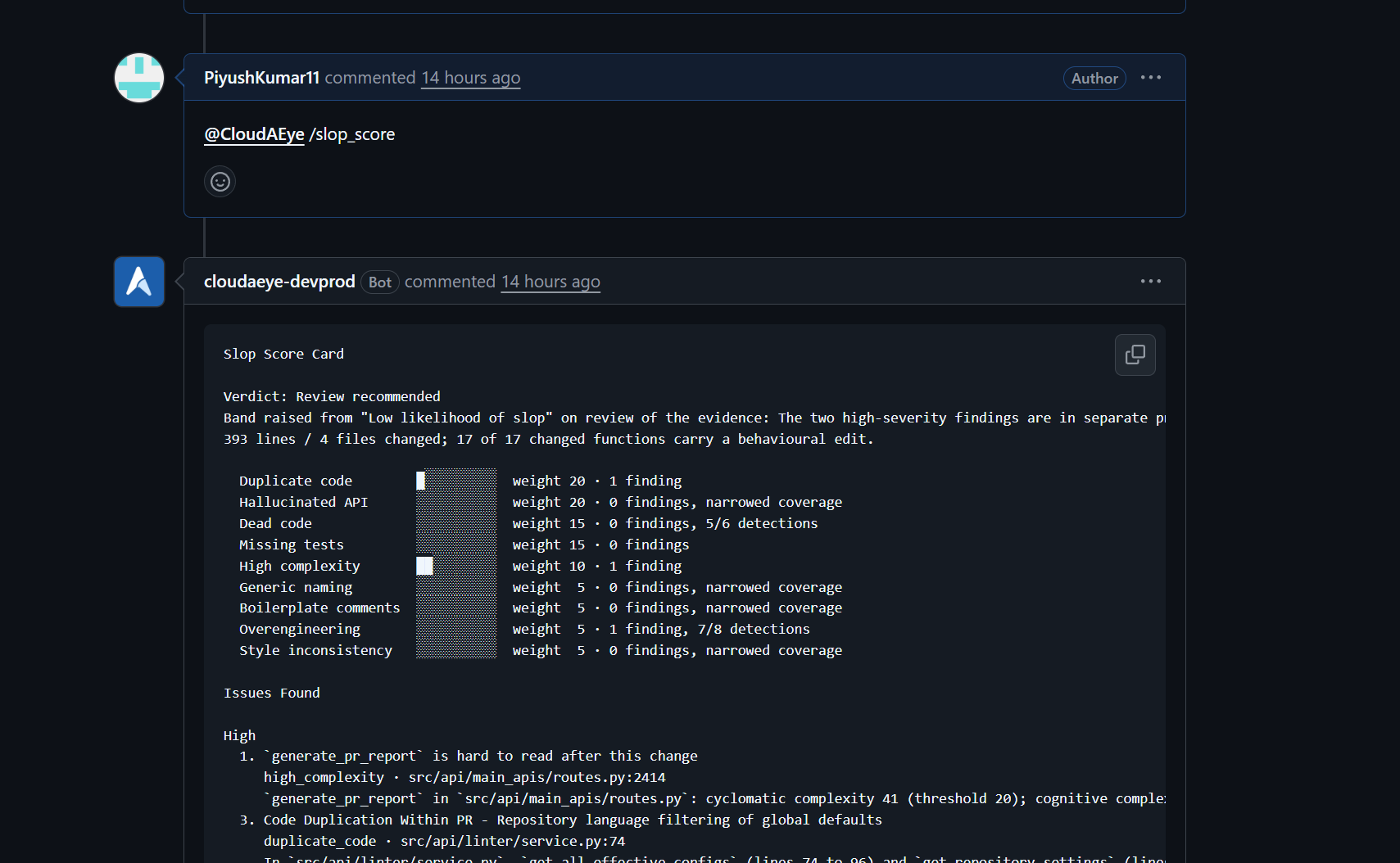
Task: Click the 'Boilerplate comments' row label
Action: pos(319,608)
